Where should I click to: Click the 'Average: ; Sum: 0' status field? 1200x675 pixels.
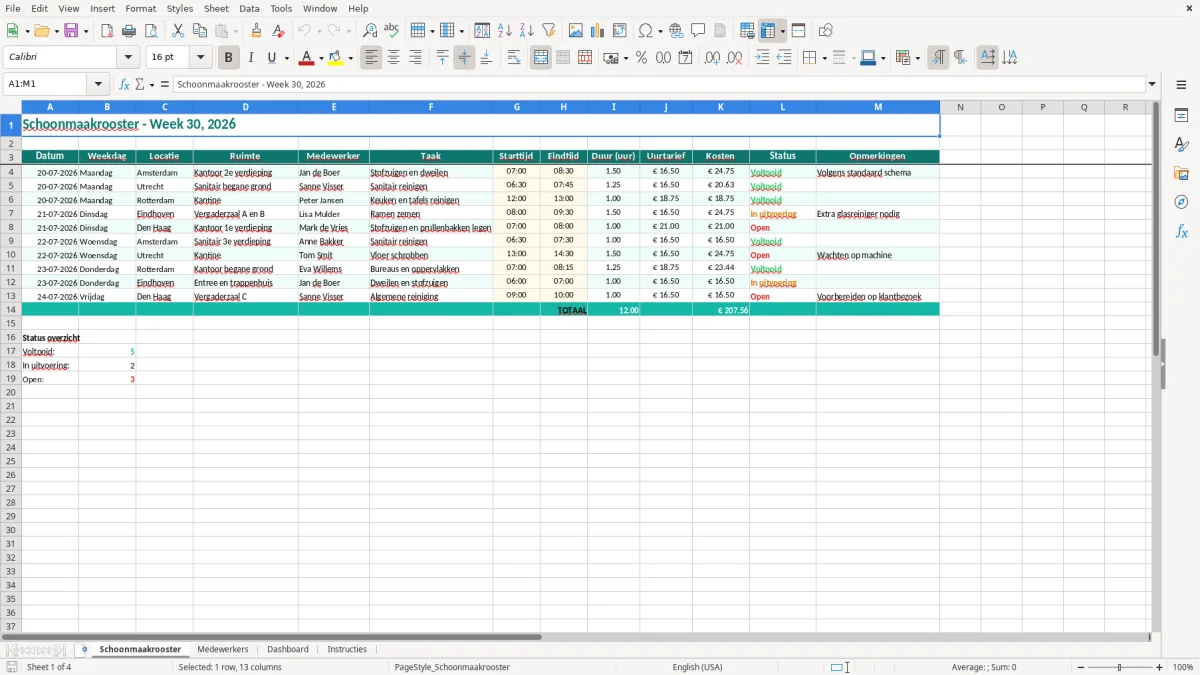click(x=984, y=667)
